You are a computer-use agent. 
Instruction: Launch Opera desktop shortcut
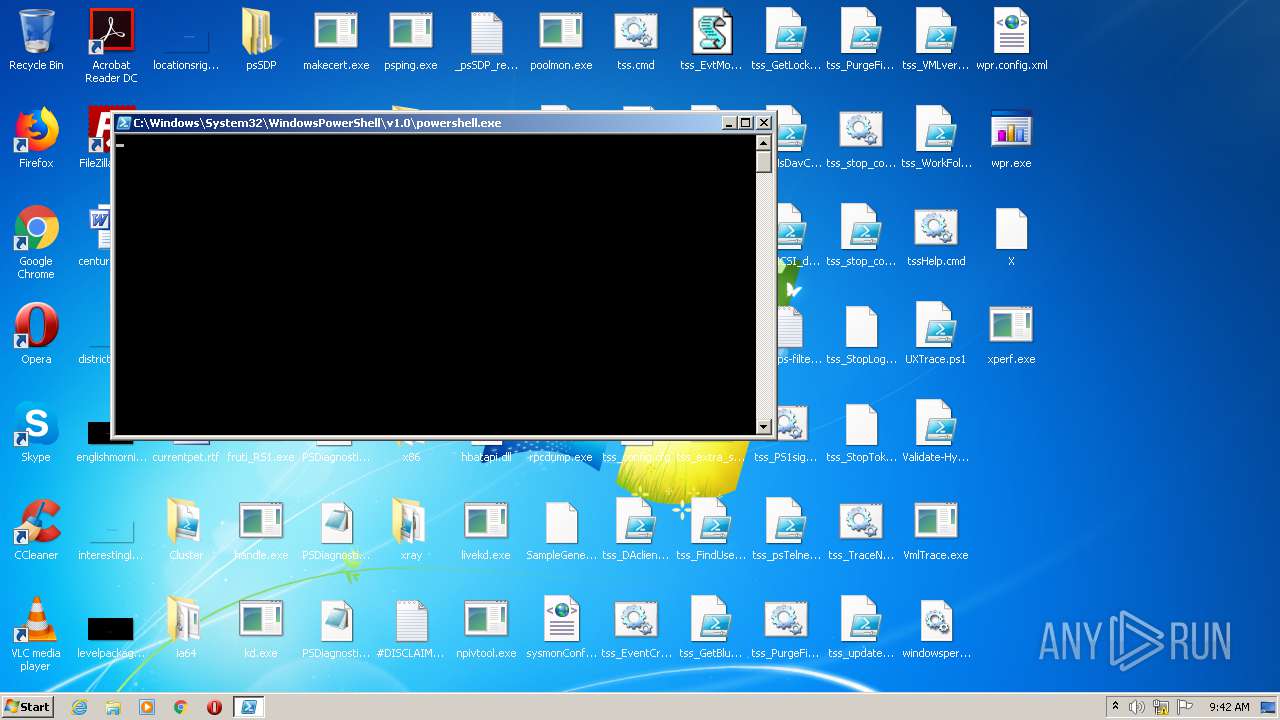36,335
